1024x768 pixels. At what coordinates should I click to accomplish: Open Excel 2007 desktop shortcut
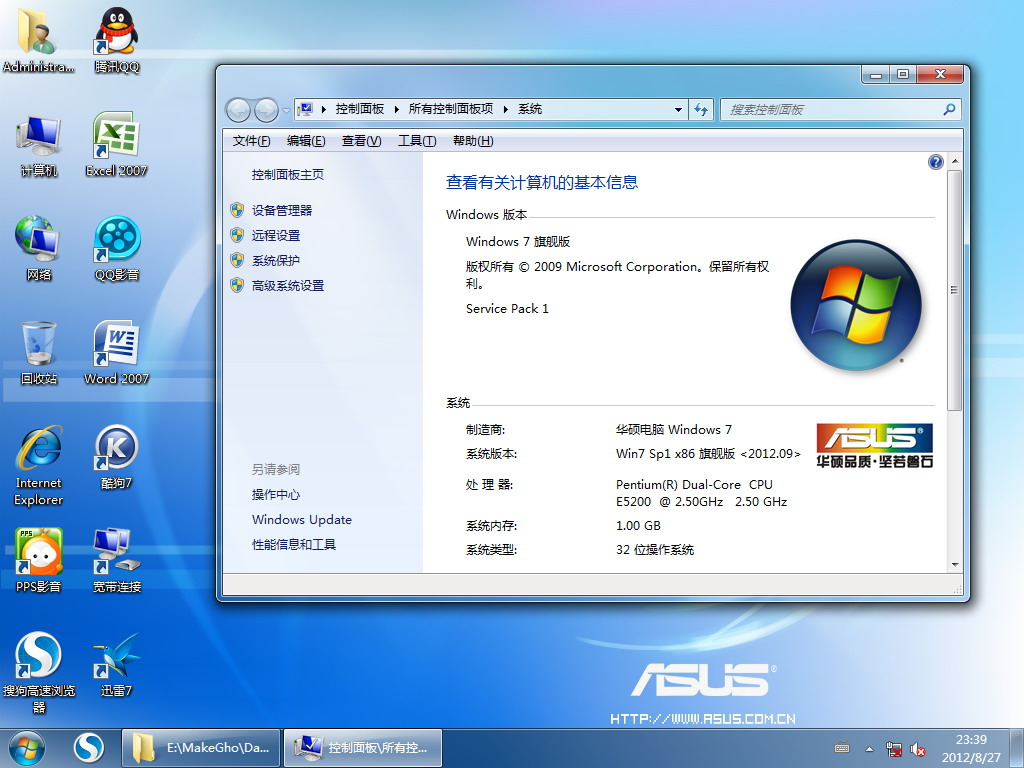pyautogui.click(x=116, y=138)
